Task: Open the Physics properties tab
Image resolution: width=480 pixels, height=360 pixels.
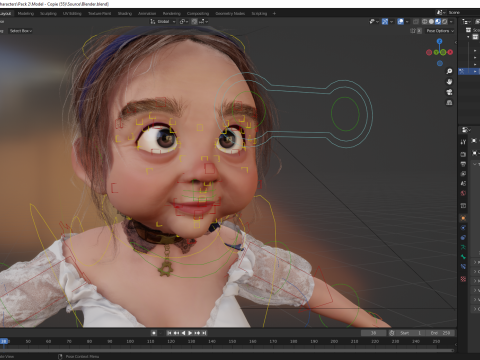Action: click(x=463, y=228)
